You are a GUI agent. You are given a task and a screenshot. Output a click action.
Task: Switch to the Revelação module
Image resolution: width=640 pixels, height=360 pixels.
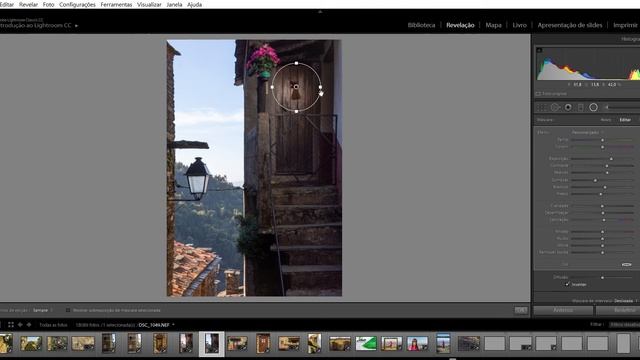[x=460, y=25]
